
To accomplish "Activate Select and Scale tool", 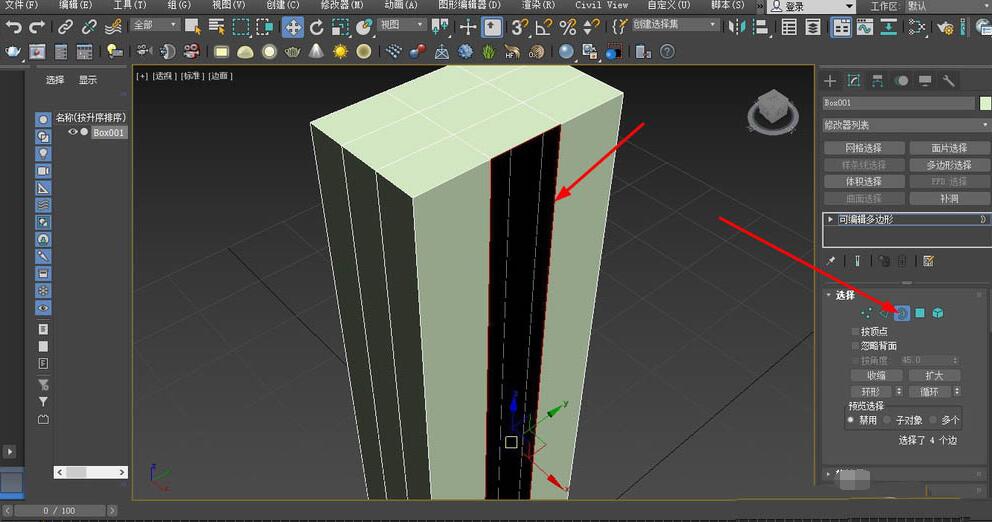I will coord(340,27).
